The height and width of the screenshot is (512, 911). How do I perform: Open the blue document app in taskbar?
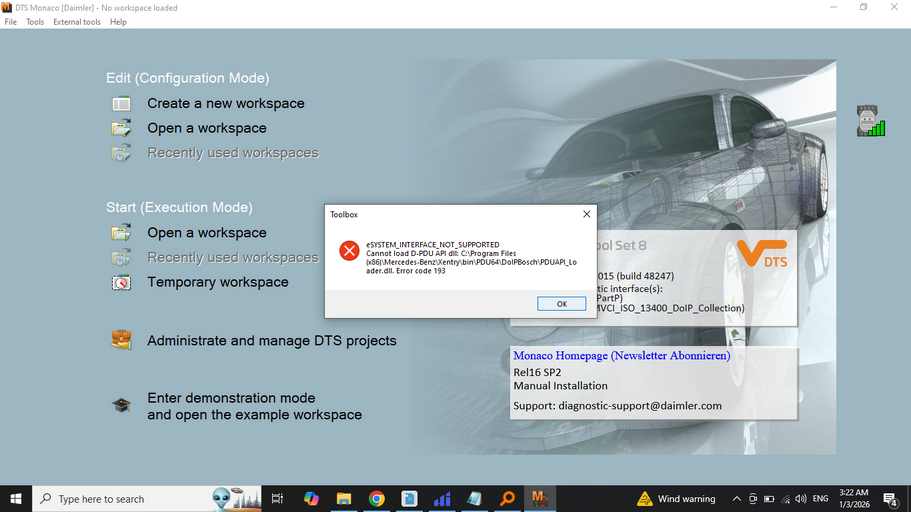(410, 499)
